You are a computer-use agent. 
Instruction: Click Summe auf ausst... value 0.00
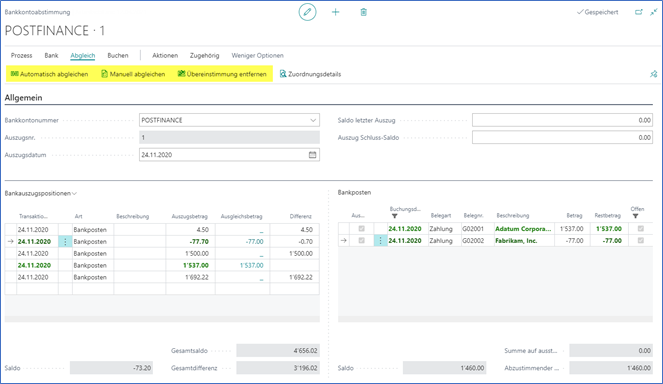tap(611, 351)
